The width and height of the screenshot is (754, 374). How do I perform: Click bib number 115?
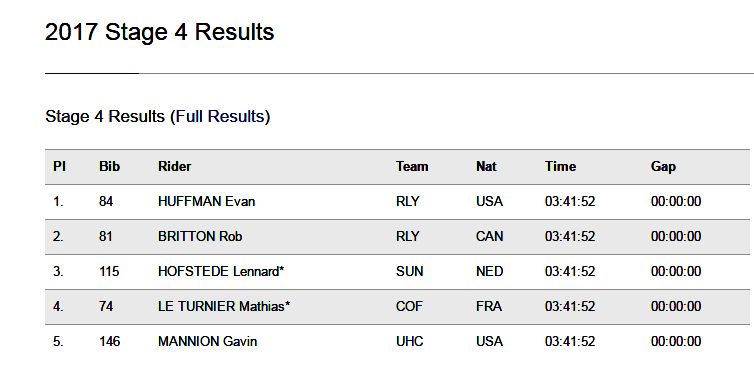tap(109, 272)
